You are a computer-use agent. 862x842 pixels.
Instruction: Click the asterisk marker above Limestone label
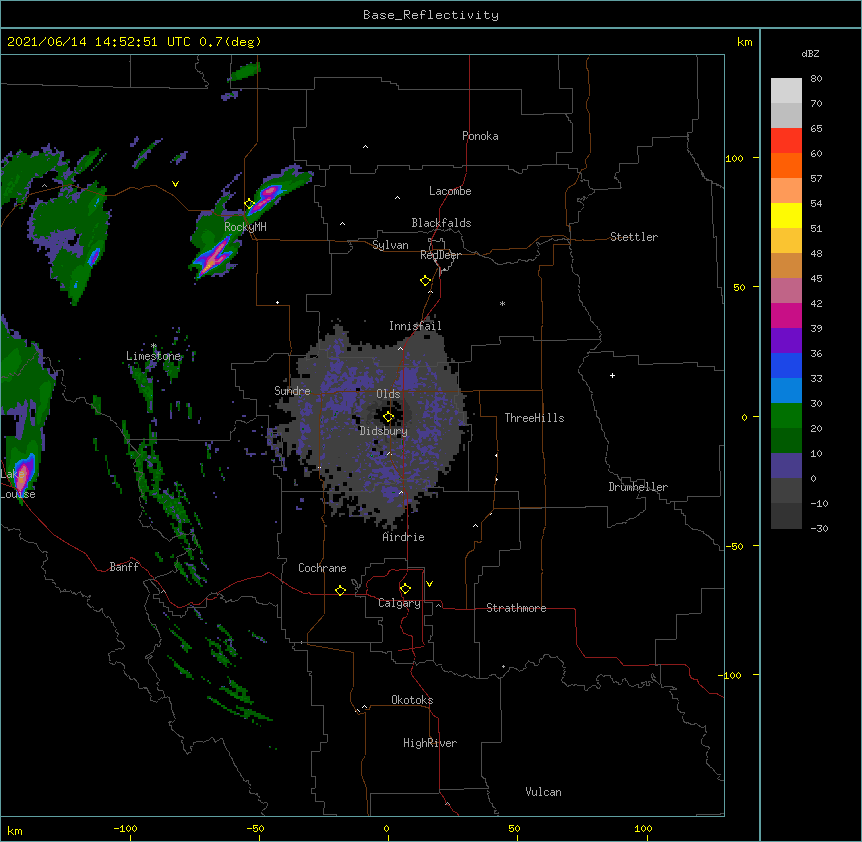(154, 346)
